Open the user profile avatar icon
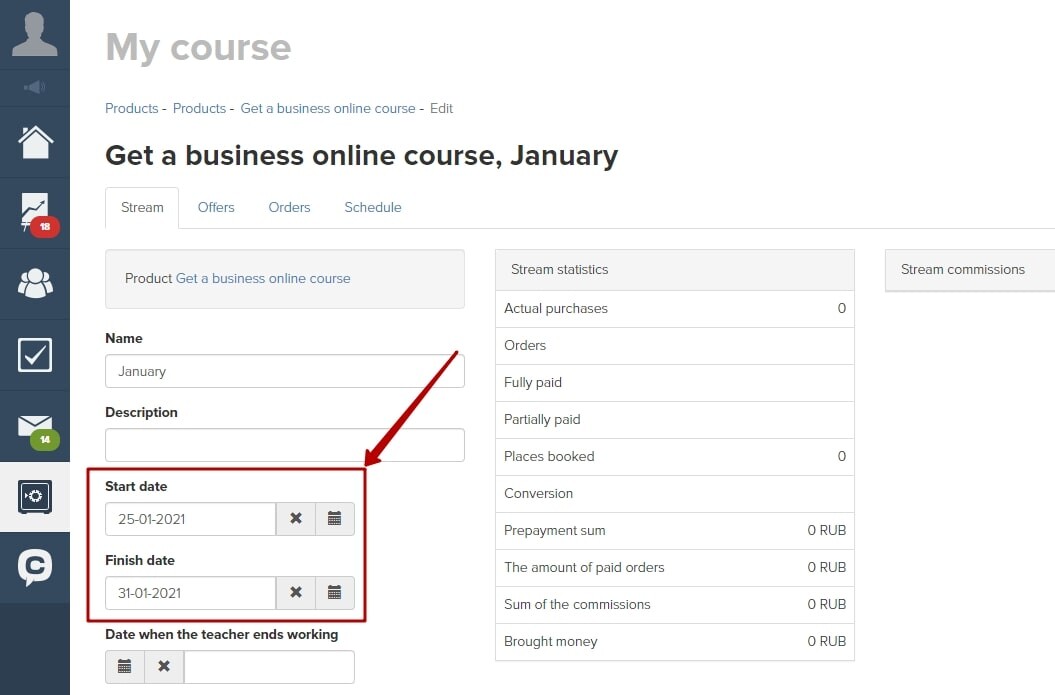The height and width of the screenshot is (695, 1055). (35, 34)
